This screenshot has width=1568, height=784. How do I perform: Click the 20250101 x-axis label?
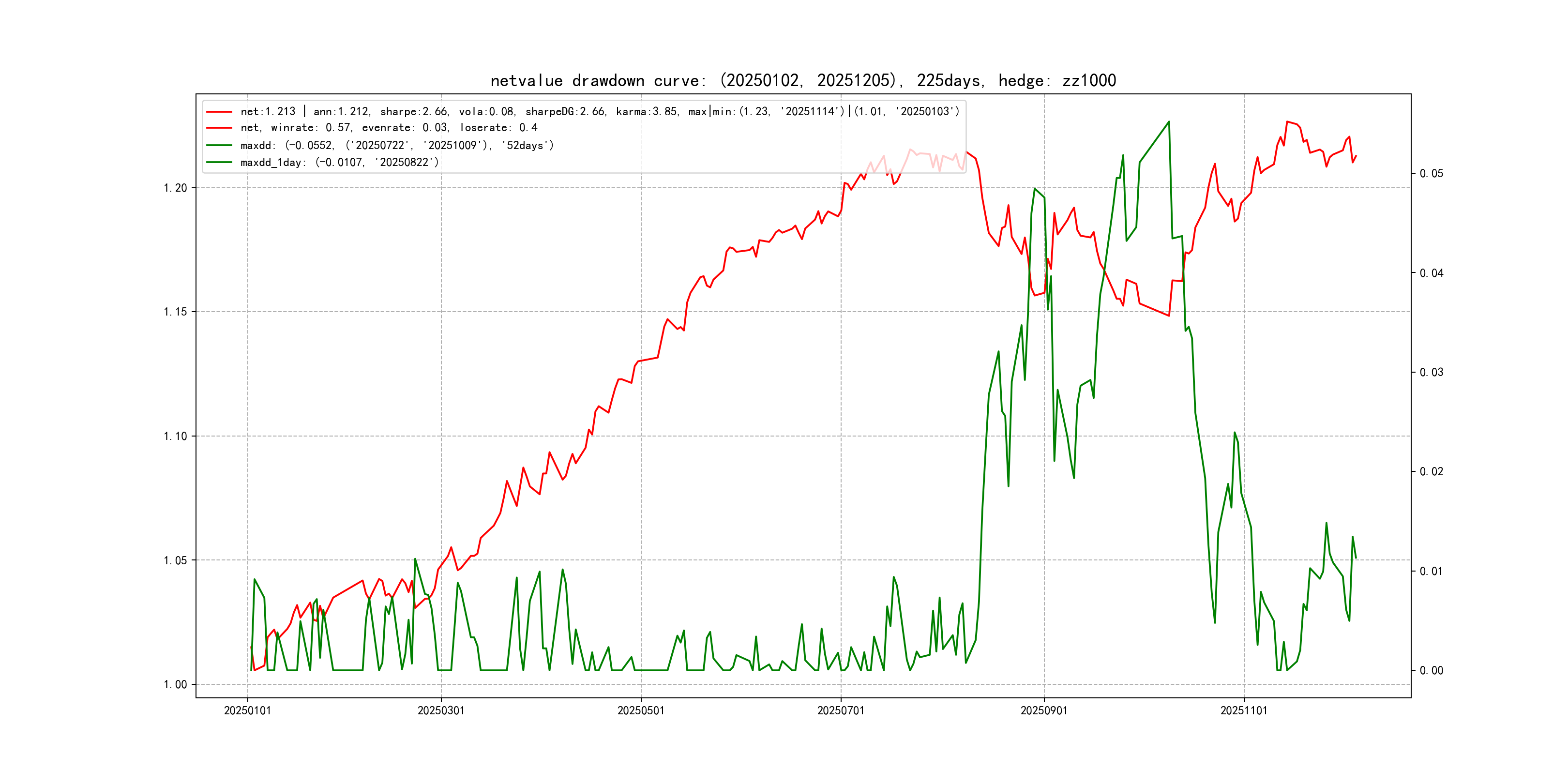(x=247, y=711)
